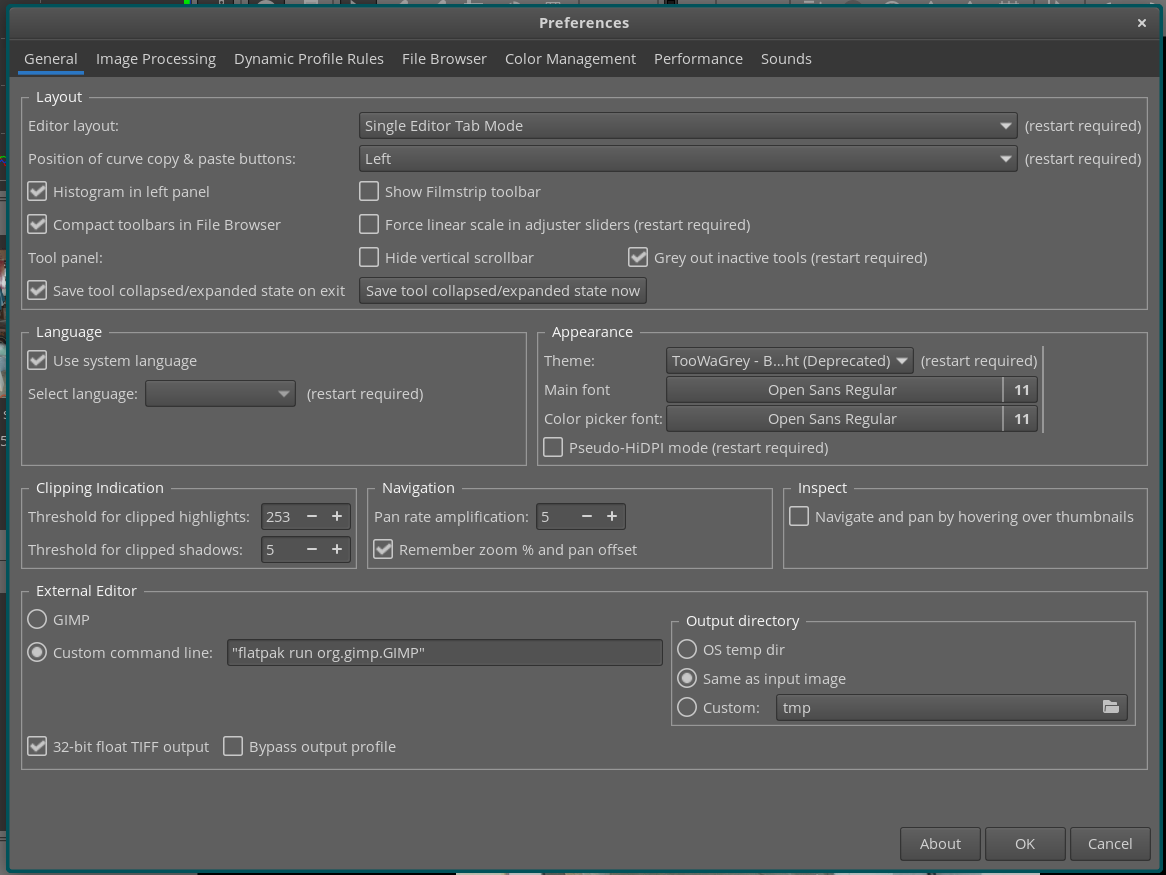The width and height of the screenshot is (1166, 875).
Task: Check Pseudo-HiDPI mode option
Action: [553, 448]
